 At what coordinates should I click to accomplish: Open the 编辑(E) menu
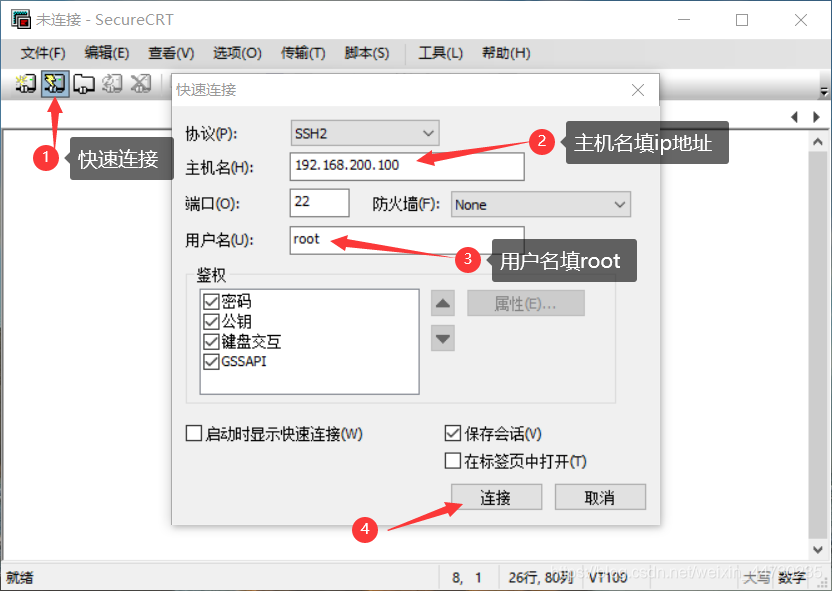coord(107,53)
